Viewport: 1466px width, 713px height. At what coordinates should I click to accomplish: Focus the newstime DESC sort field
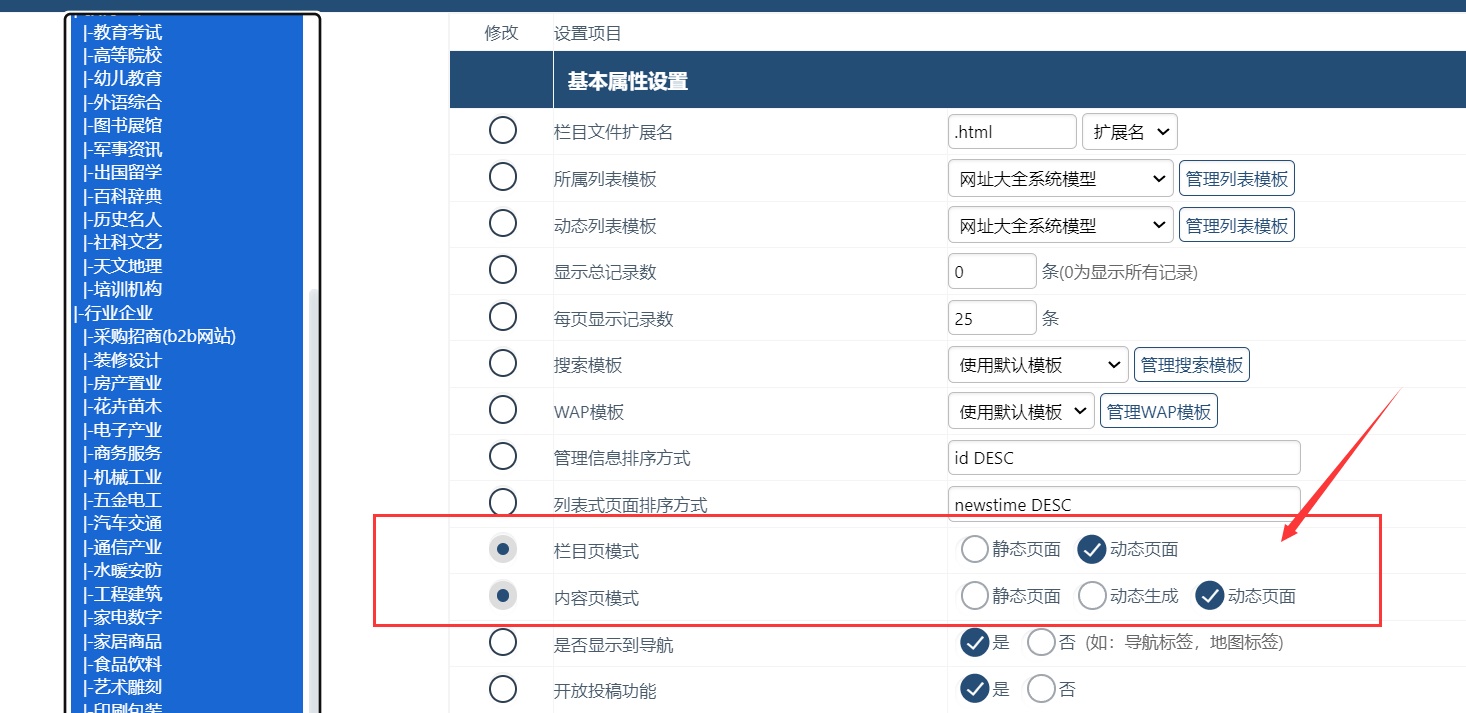coord(1124,504)
